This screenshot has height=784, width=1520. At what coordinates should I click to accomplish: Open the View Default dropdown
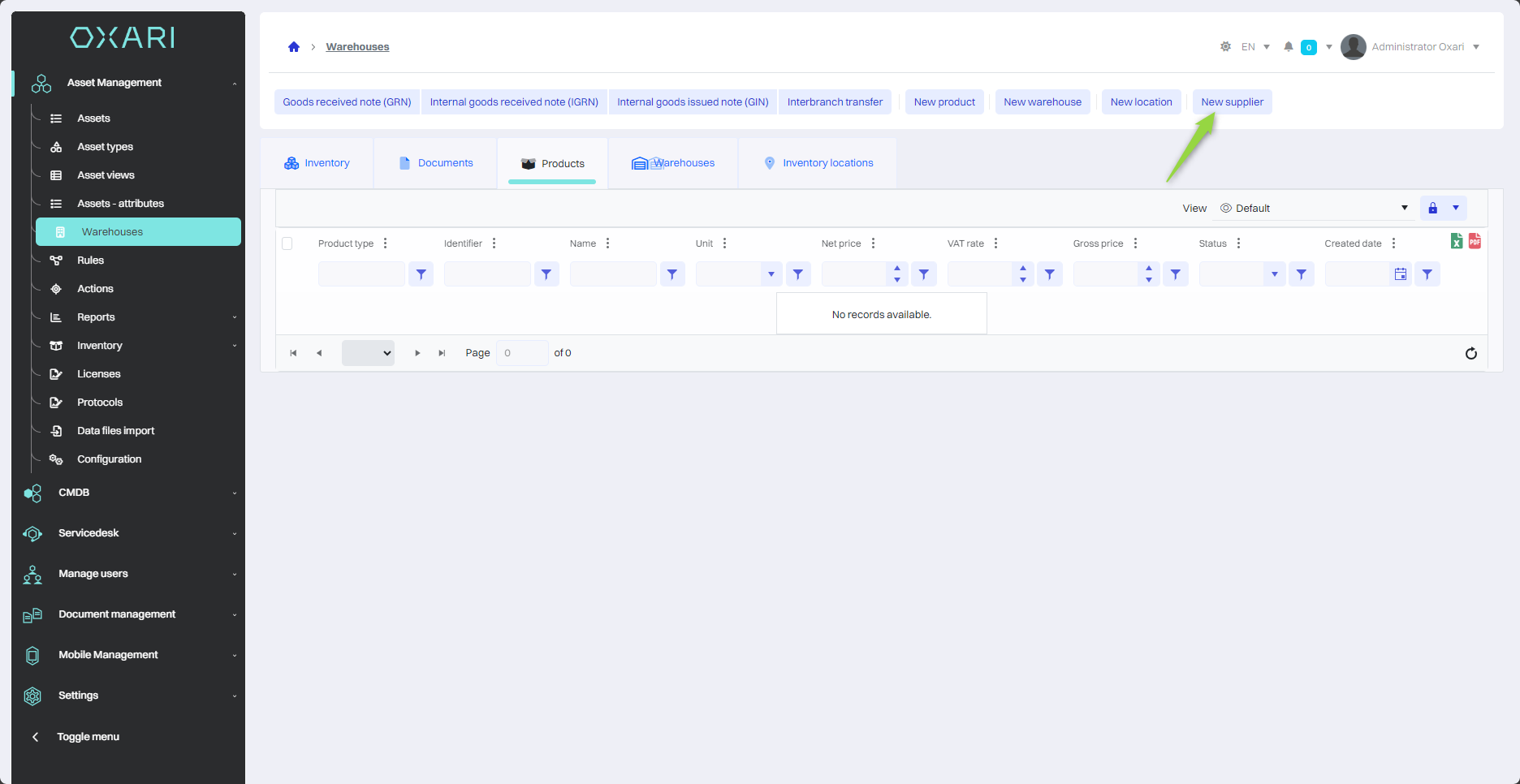tap(1314, 209)
